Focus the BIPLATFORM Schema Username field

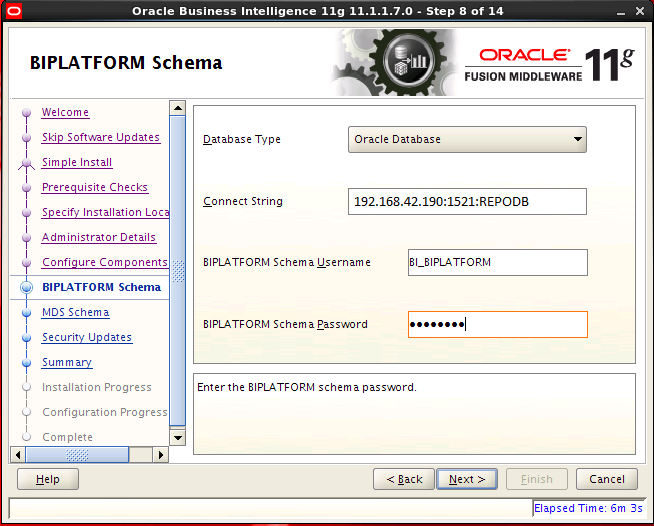tap(498, 262)
